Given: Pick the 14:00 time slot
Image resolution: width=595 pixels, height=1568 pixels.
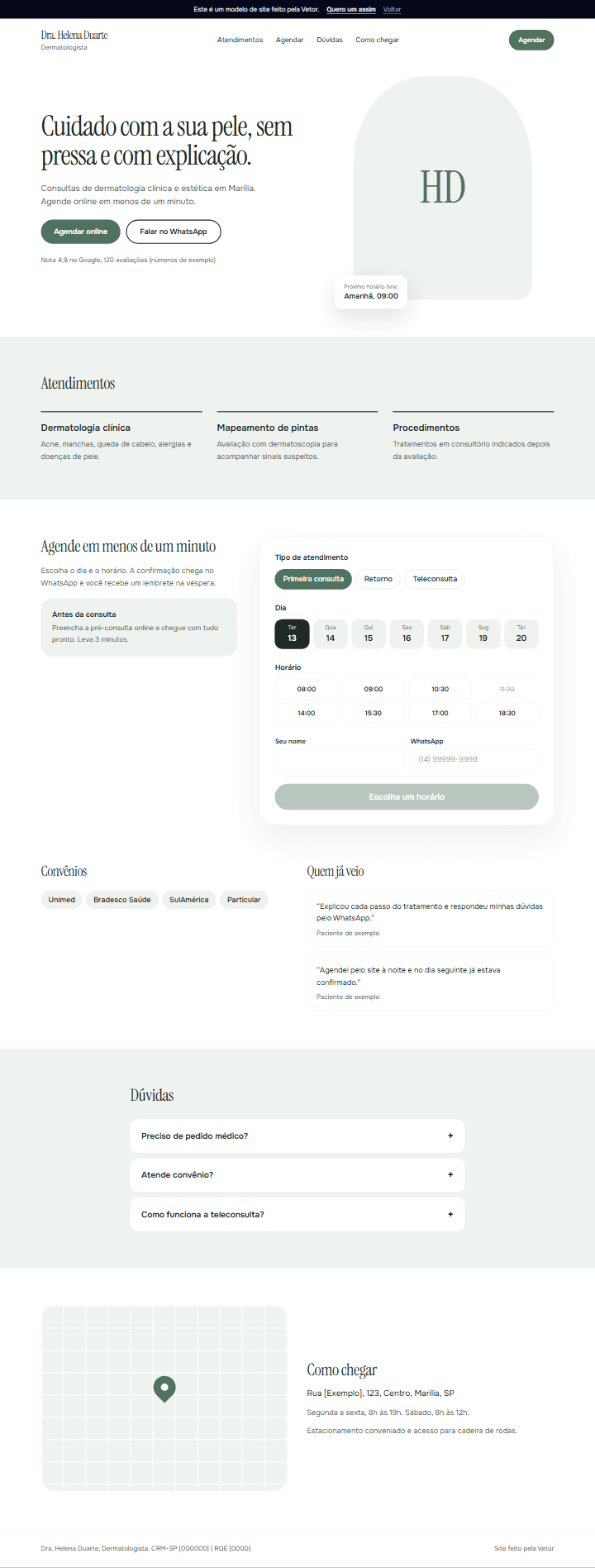Looking at the screenshot, I should [x=307, y=713].
